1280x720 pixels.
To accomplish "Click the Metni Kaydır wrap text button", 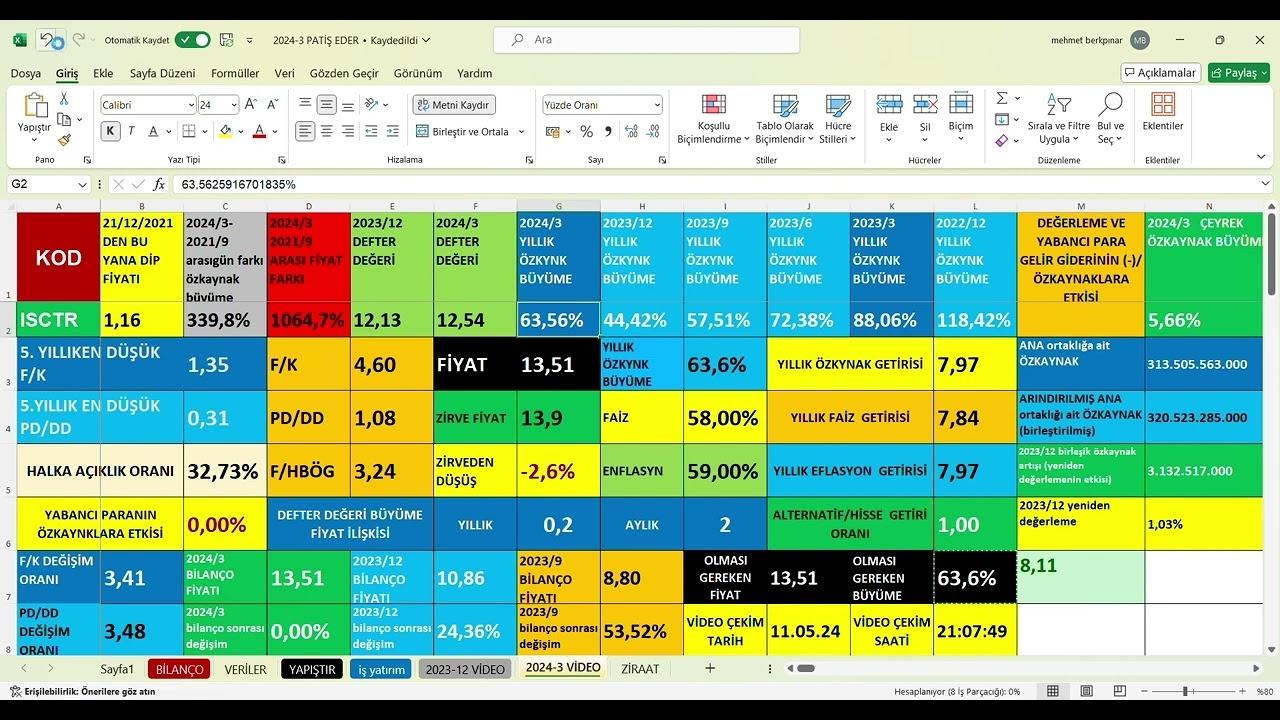I will (454, 105).
